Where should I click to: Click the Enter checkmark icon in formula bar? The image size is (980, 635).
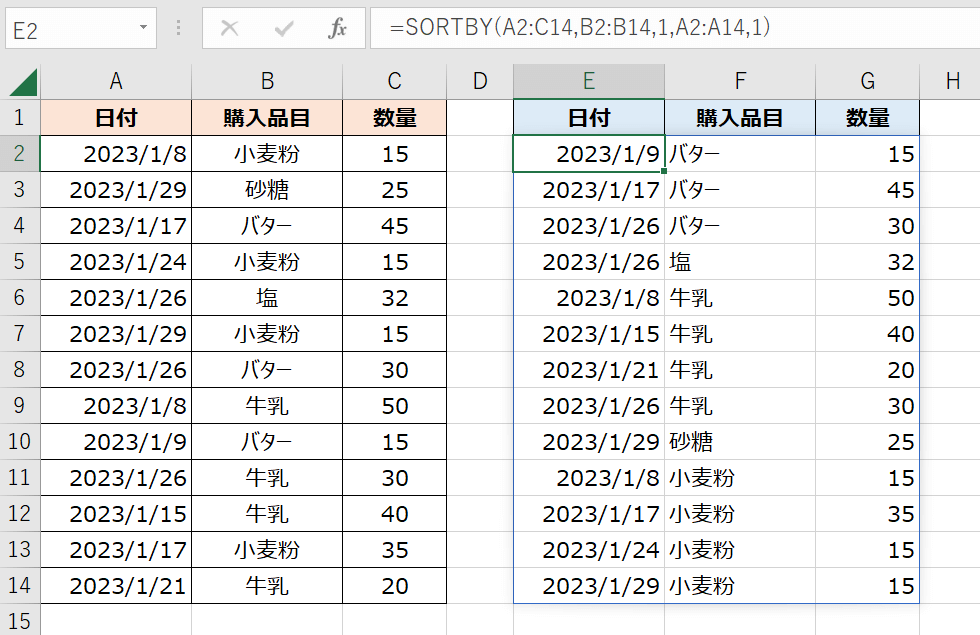[x=284, y=28]
